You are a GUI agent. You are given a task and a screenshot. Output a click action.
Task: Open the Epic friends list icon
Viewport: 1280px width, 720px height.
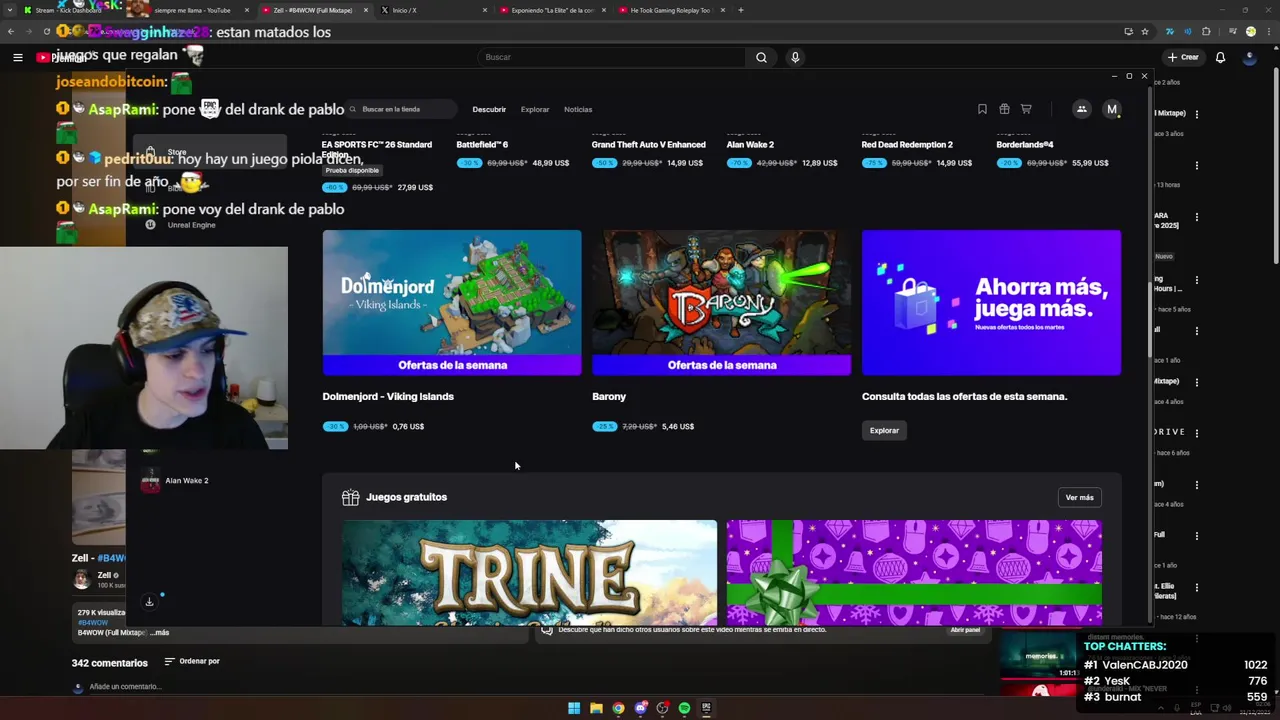[1081, 109]
